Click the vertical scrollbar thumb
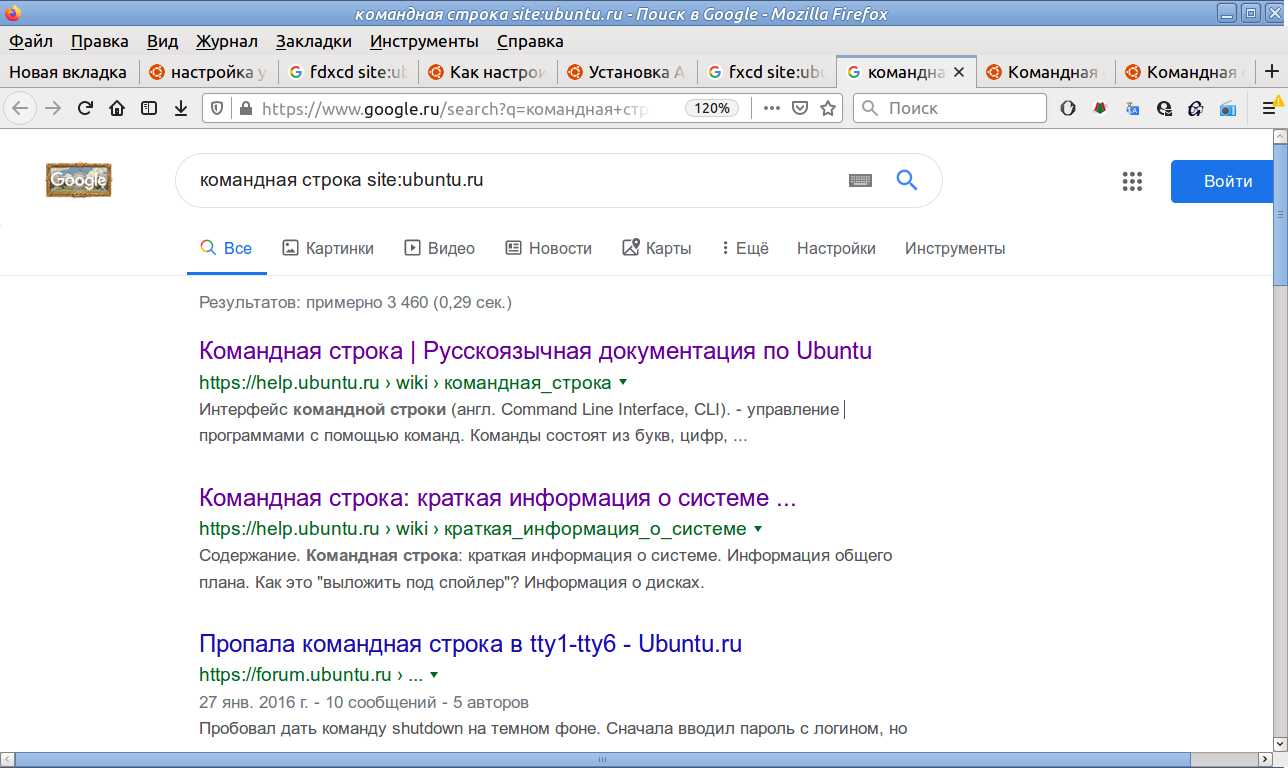Screen dimensions: 1288x768 click(1279, 210)
